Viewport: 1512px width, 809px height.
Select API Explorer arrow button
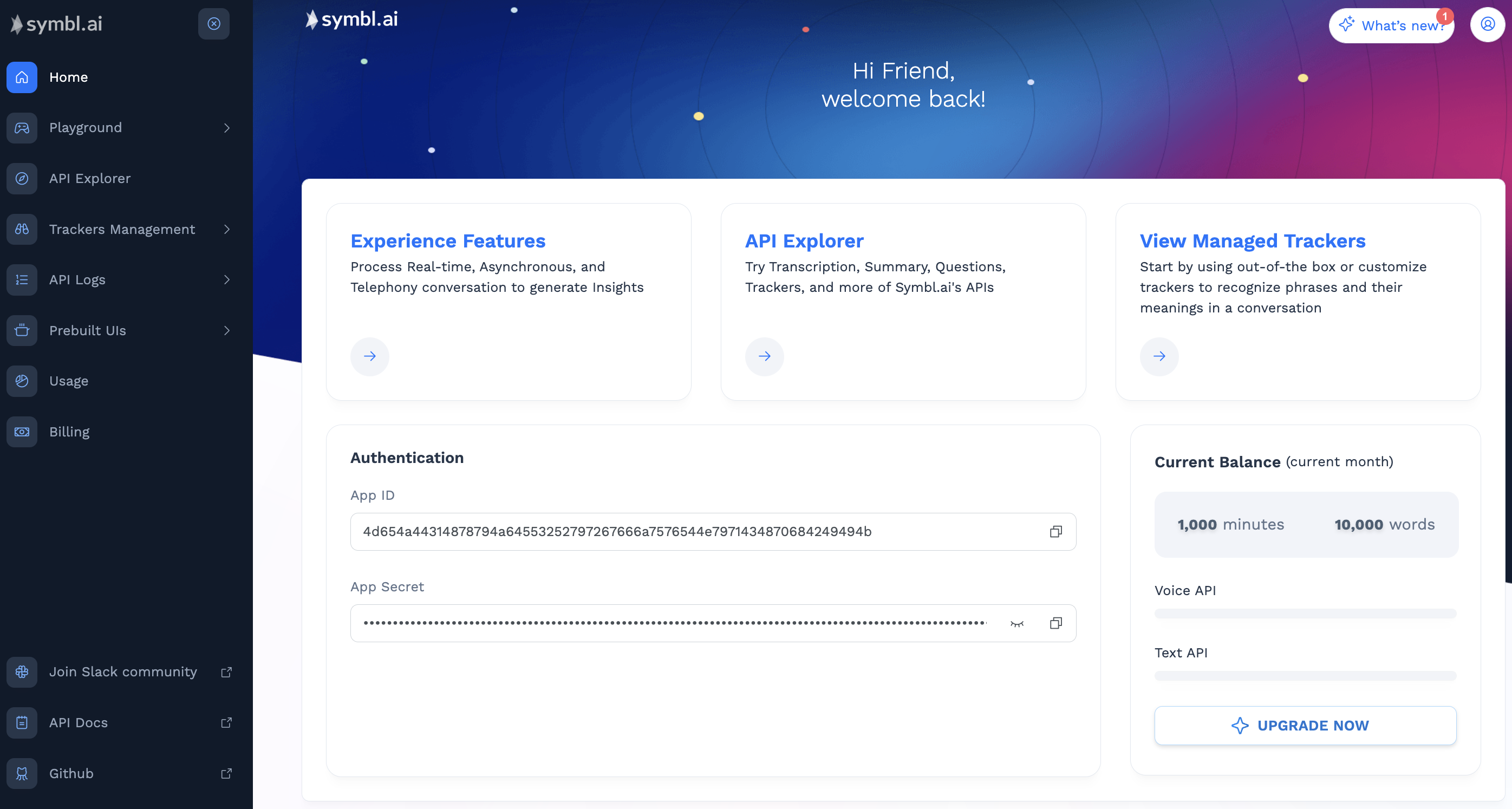coord(764,356)
